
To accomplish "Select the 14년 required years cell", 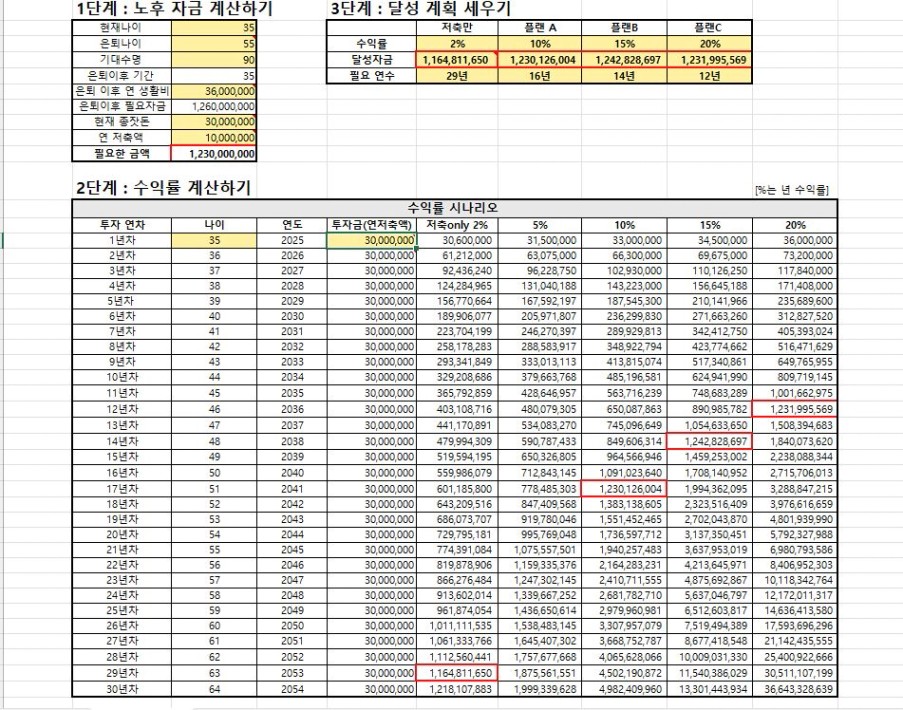I will pyautogui.click(x=624, y=75).
